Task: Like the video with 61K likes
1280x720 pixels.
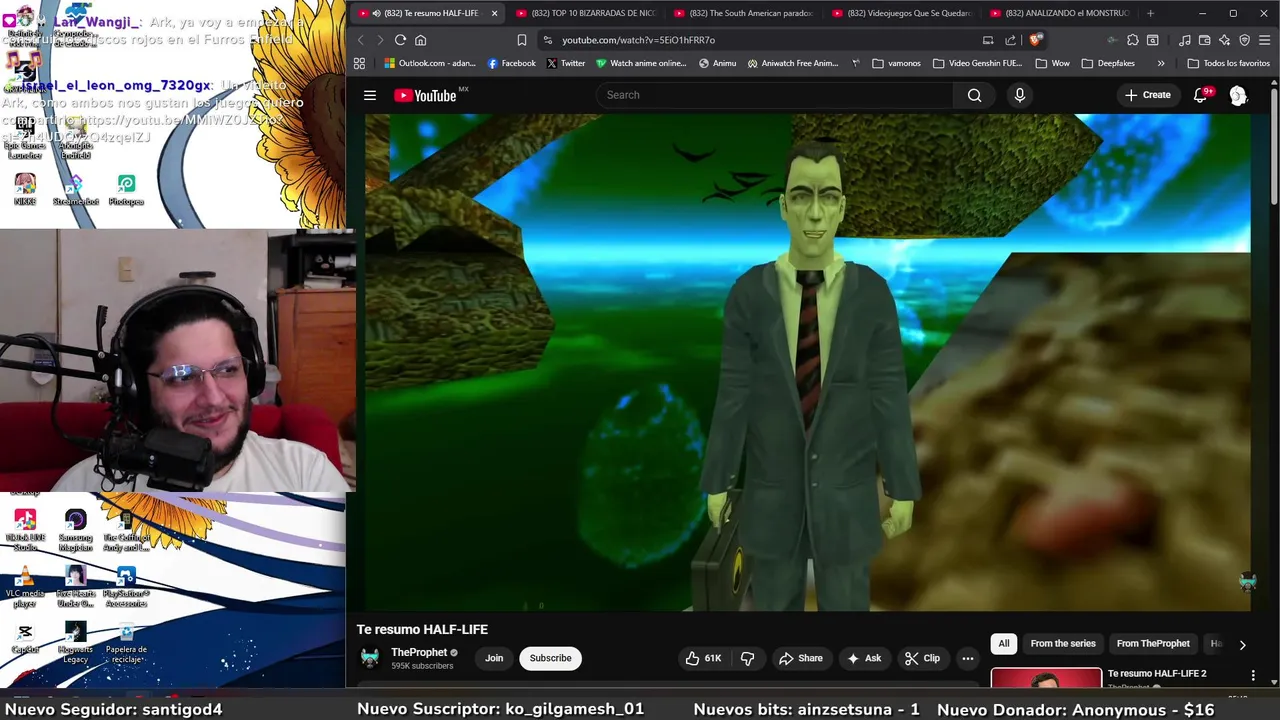Action: (x=704, y=658)
